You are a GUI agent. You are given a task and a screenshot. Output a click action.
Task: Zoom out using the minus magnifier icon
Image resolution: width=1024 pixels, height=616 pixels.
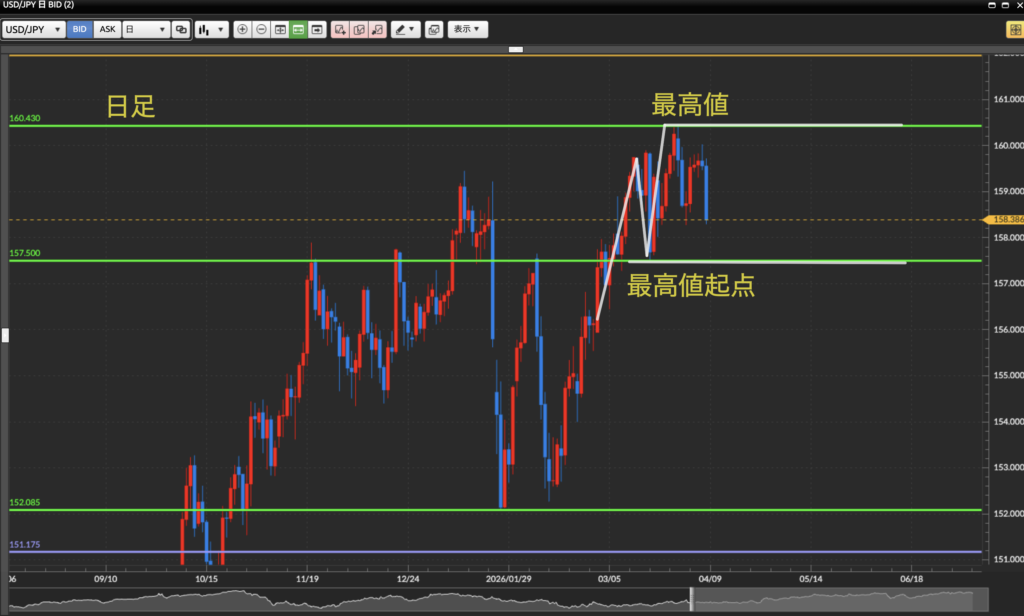pos(261,30)
